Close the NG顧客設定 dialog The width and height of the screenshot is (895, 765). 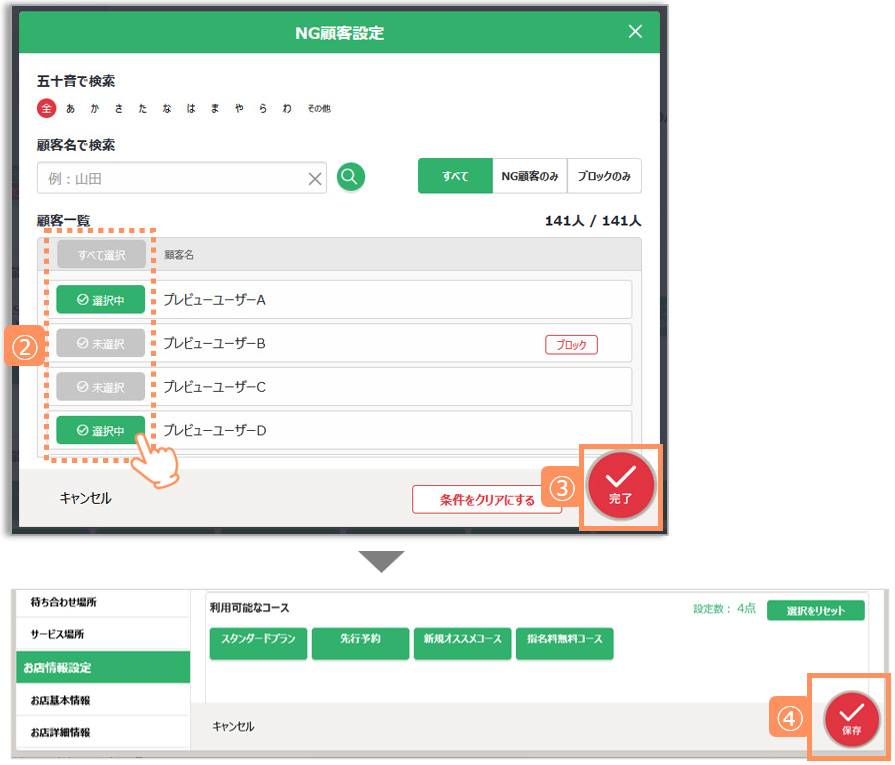pos(635,32)
